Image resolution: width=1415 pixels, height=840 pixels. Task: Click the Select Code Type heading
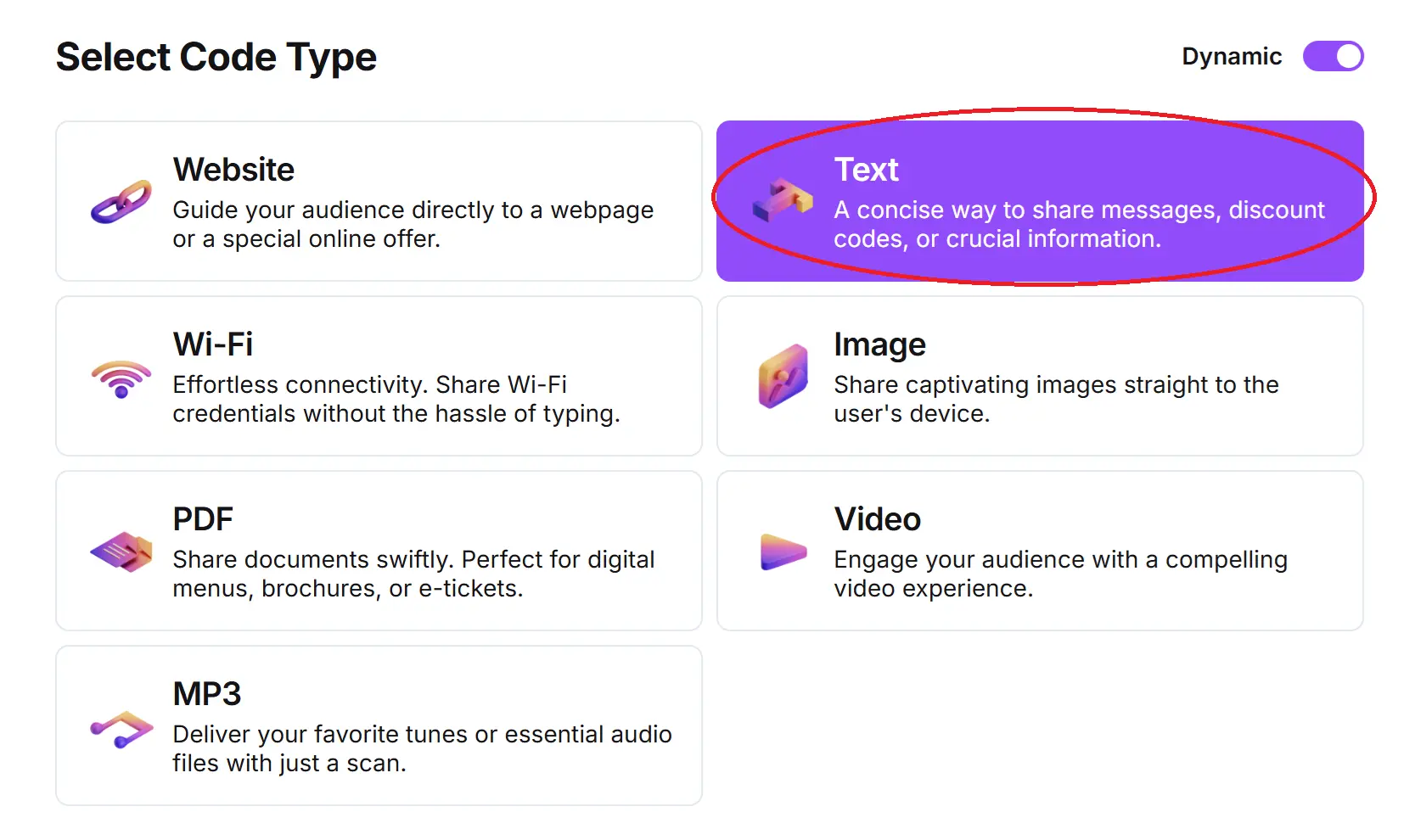pyautogui.click(x=216, y=56)
